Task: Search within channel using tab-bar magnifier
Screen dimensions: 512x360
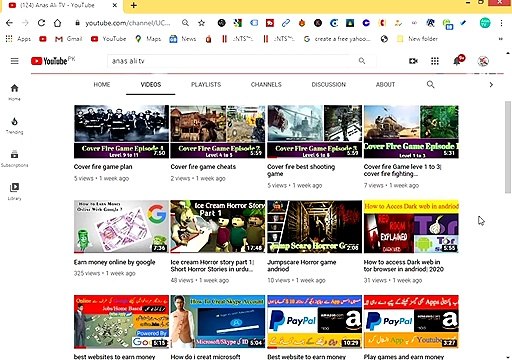Action: coord(431,84)
